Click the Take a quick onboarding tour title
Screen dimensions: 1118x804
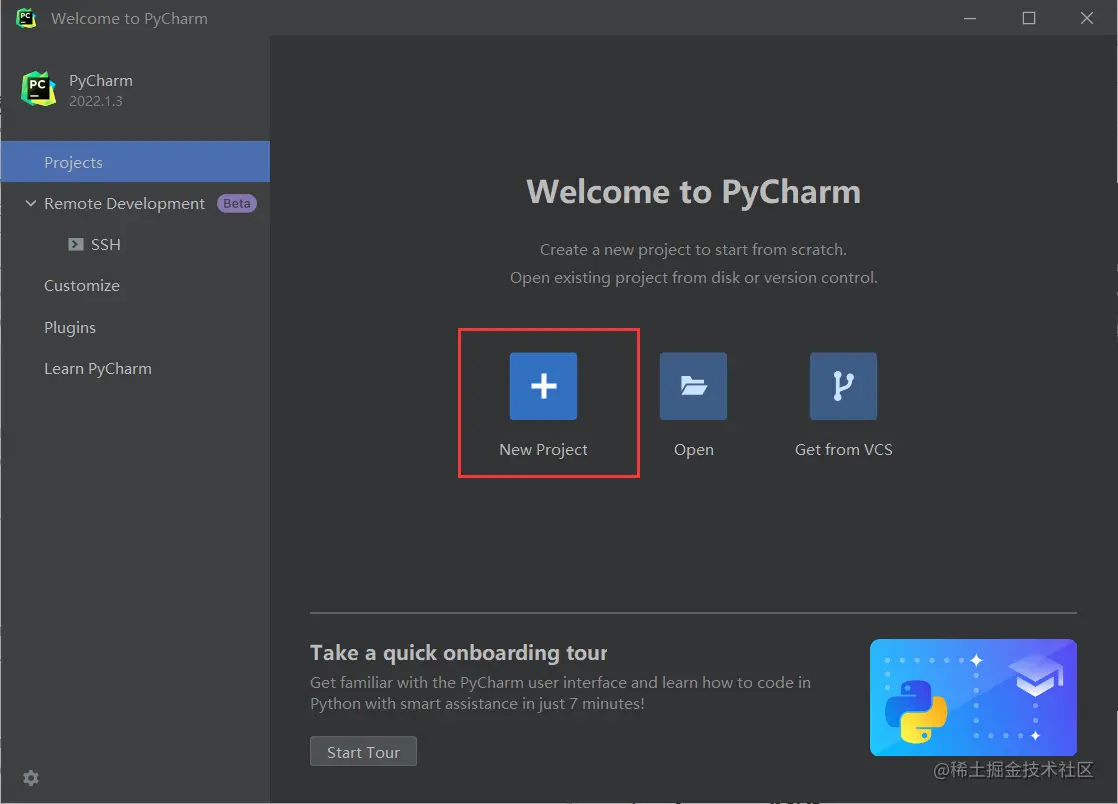pyautogui.click(x=458, y=653)
